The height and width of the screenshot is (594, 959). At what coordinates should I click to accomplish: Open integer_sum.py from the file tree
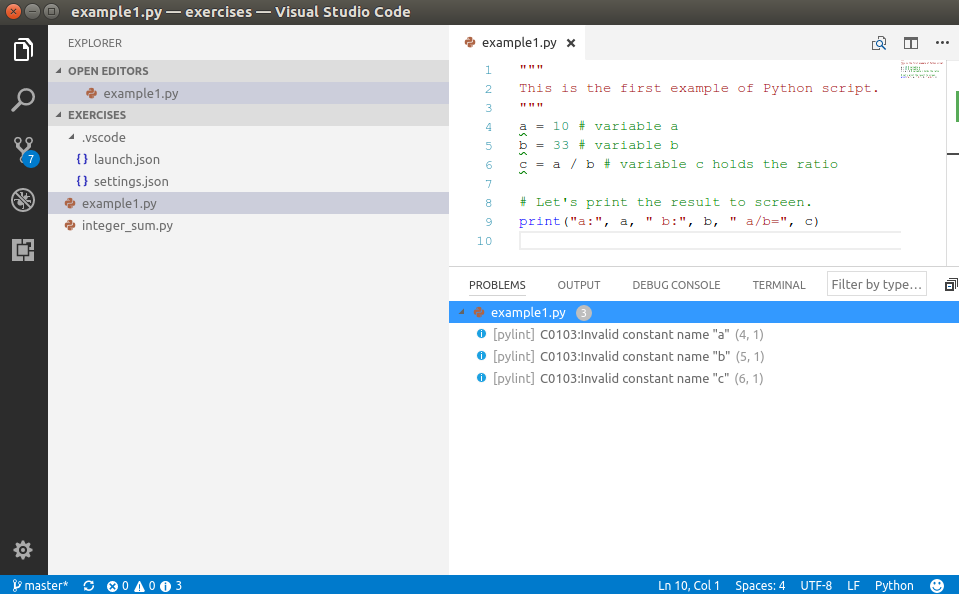[127, 226]
